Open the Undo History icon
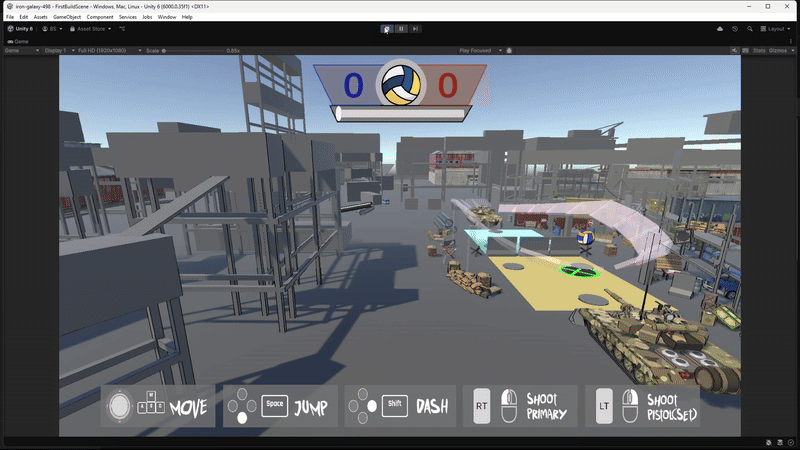The width and height of the screenshot is (800, 450). point(735,29)
